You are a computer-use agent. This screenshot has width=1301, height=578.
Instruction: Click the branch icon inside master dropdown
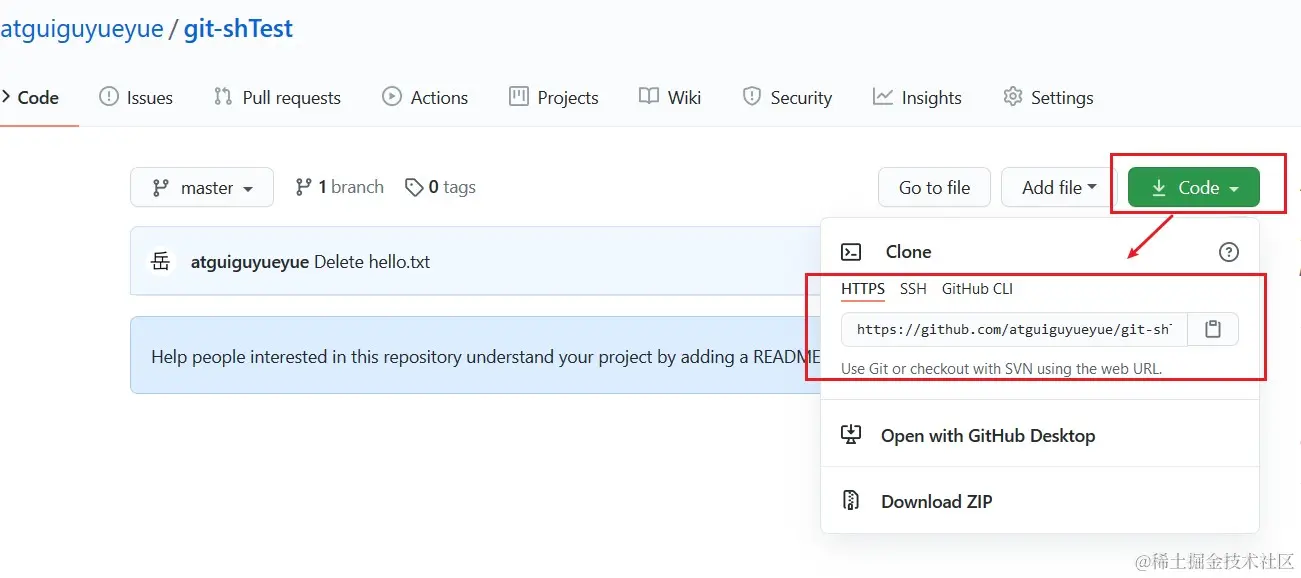[160, 187]
